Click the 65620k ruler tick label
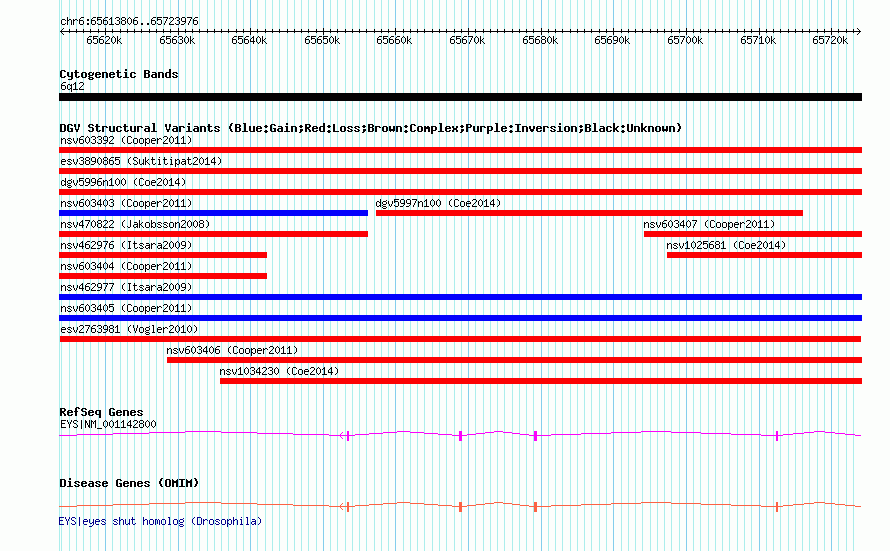Image resolution: width=890 pixels, height=551 pixels. click(x=104, y=40)
